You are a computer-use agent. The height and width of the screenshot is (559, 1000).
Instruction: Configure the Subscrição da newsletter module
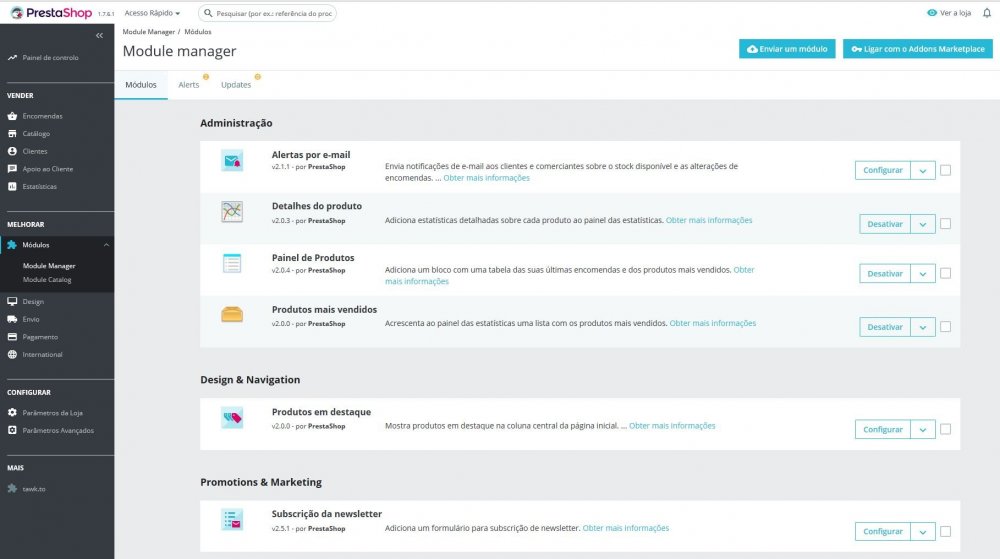[x=883, y=532]
